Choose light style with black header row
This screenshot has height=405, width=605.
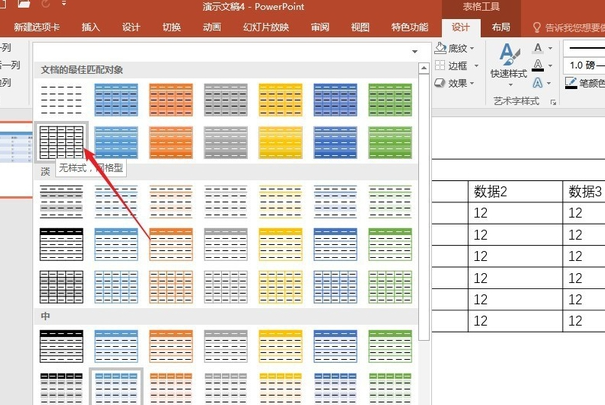coord(61,244)
